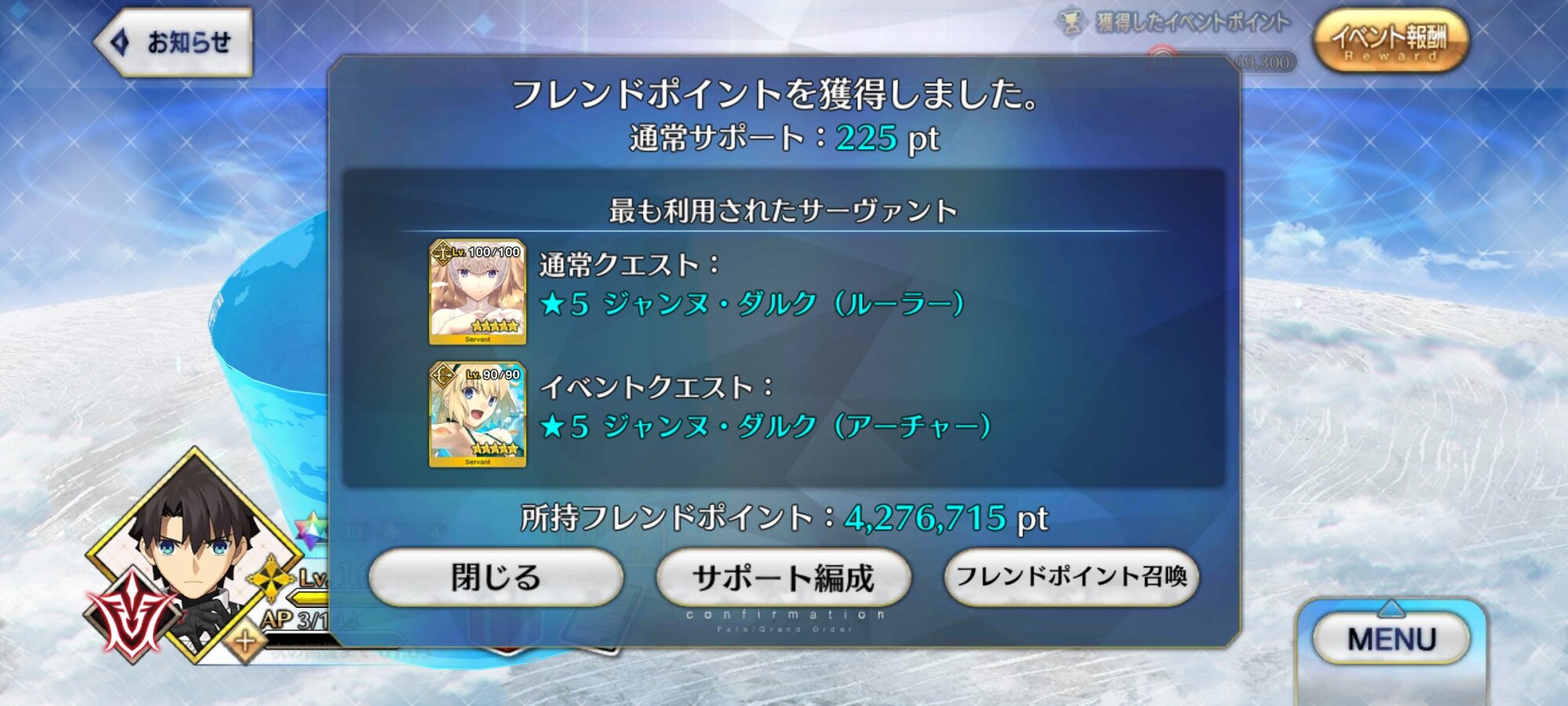Select the Jeanne d'Arc Archer servant thumbnail

[477, 414]
